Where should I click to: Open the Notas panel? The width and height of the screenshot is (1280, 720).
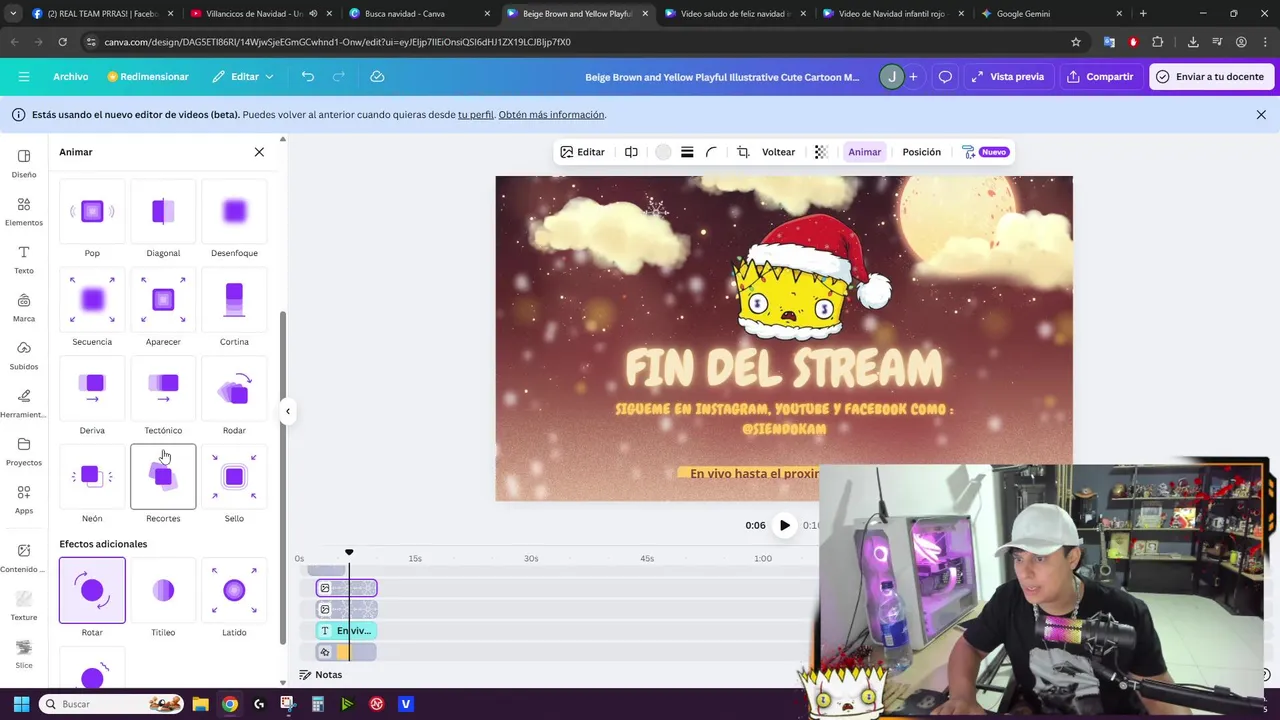(321, 675)
